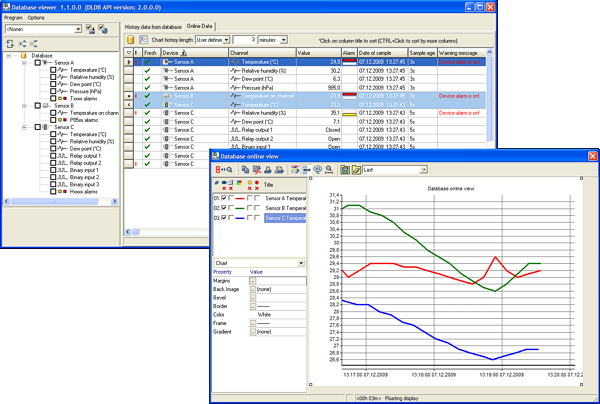Click the colorful series list toolbar icon
Viewport: 600px width, 404px height.
click(295, 169)
